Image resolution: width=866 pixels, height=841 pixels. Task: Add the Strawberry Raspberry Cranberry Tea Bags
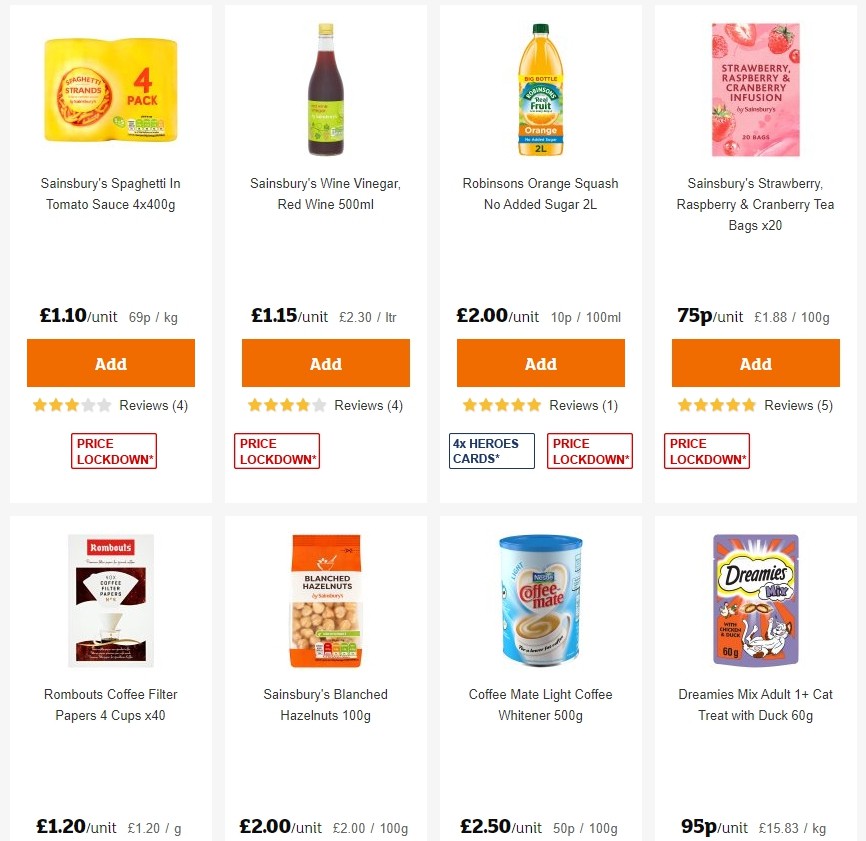tap(755, 363)
